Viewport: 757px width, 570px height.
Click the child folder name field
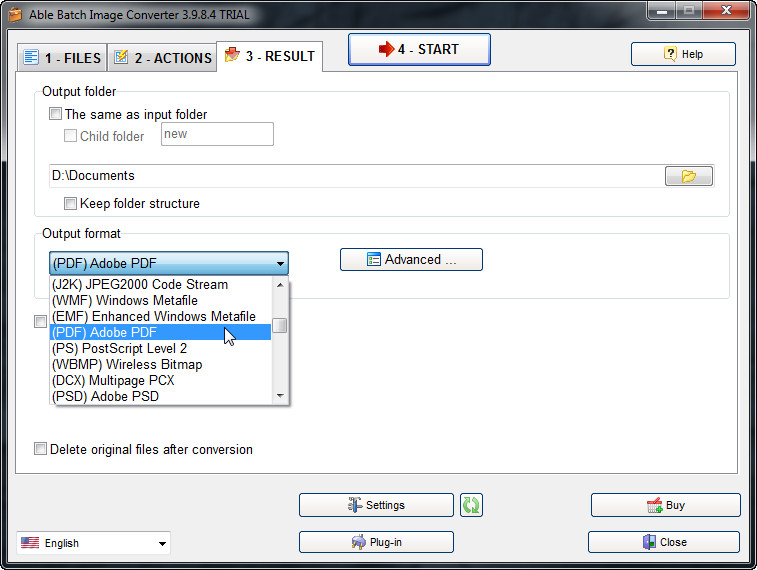[x=217, y=134]
